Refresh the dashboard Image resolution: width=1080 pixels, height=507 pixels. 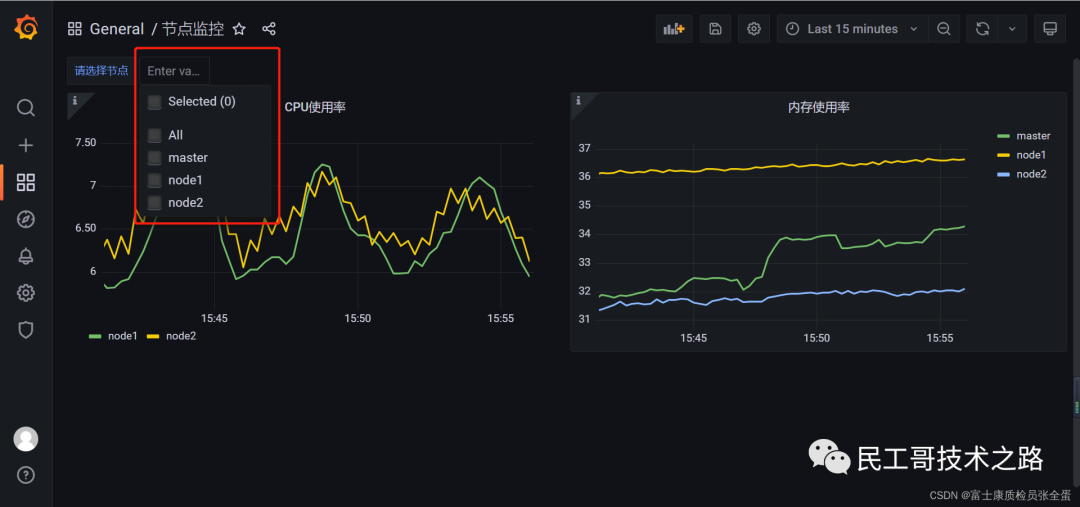[983, 29]
